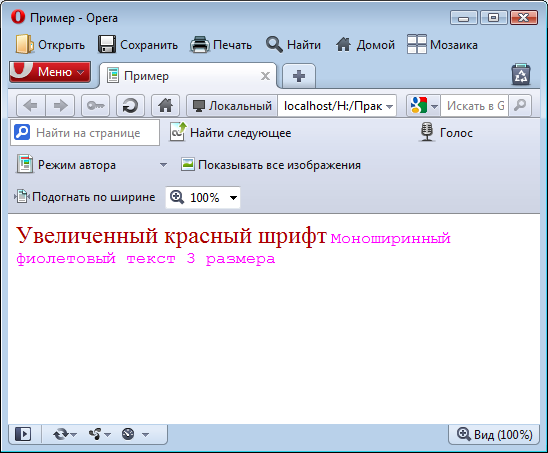The width and height of the screenshot is (548, 453).
Task: Click the Печать printer button
Action: point(221,45)
